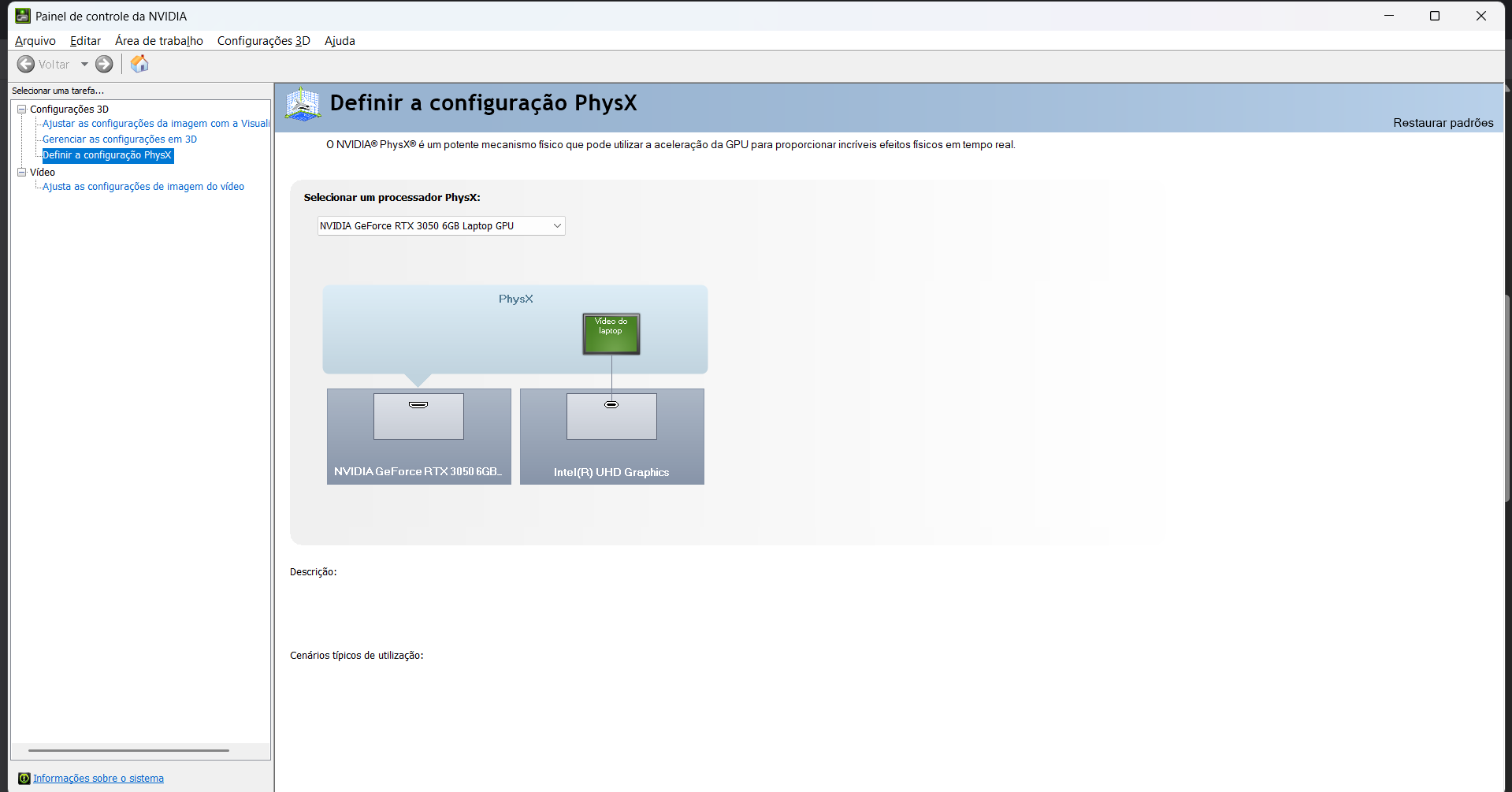
Task: Click the Intel UHD display connector icon
Action: [x=611, y=405]
